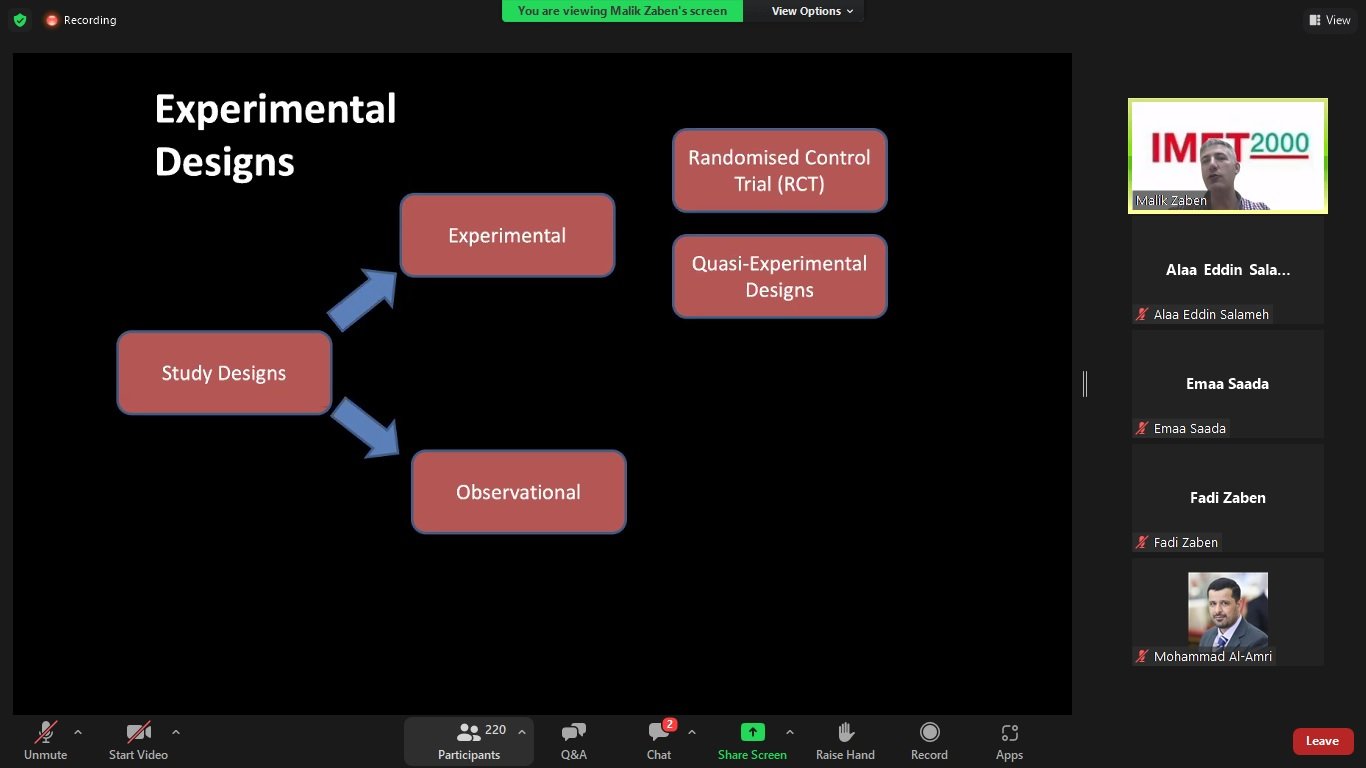Open the View layout menu

pyautogui.click(x=1329, y=20)
